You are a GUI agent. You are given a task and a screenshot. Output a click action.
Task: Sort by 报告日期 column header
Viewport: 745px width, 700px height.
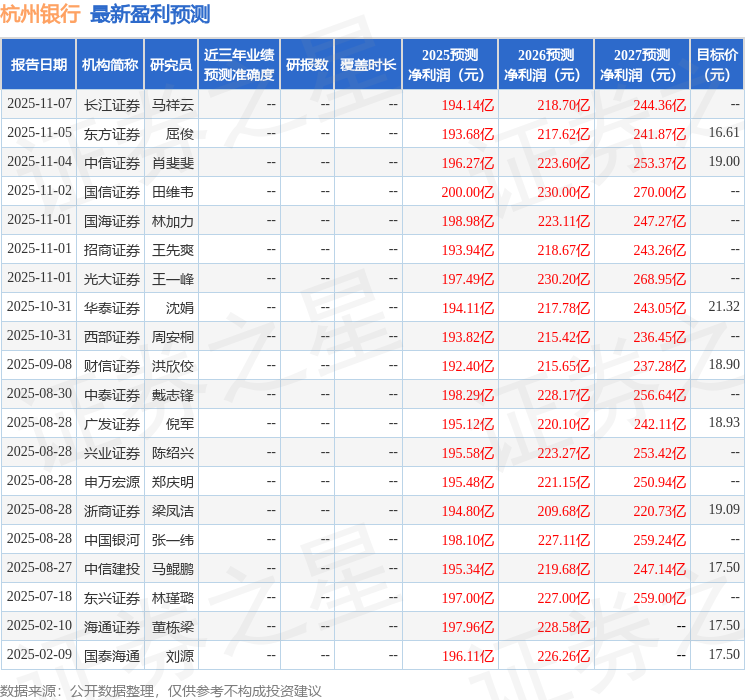coord(38,64)
